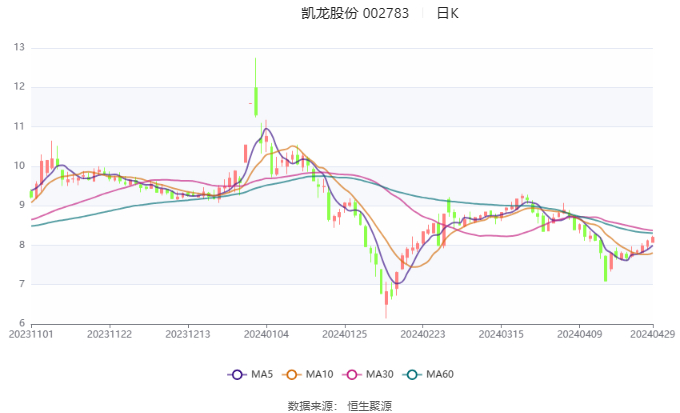Select the 10 price level axis label
The height and width of the screenshot is (413, 680).
point(19,166)
